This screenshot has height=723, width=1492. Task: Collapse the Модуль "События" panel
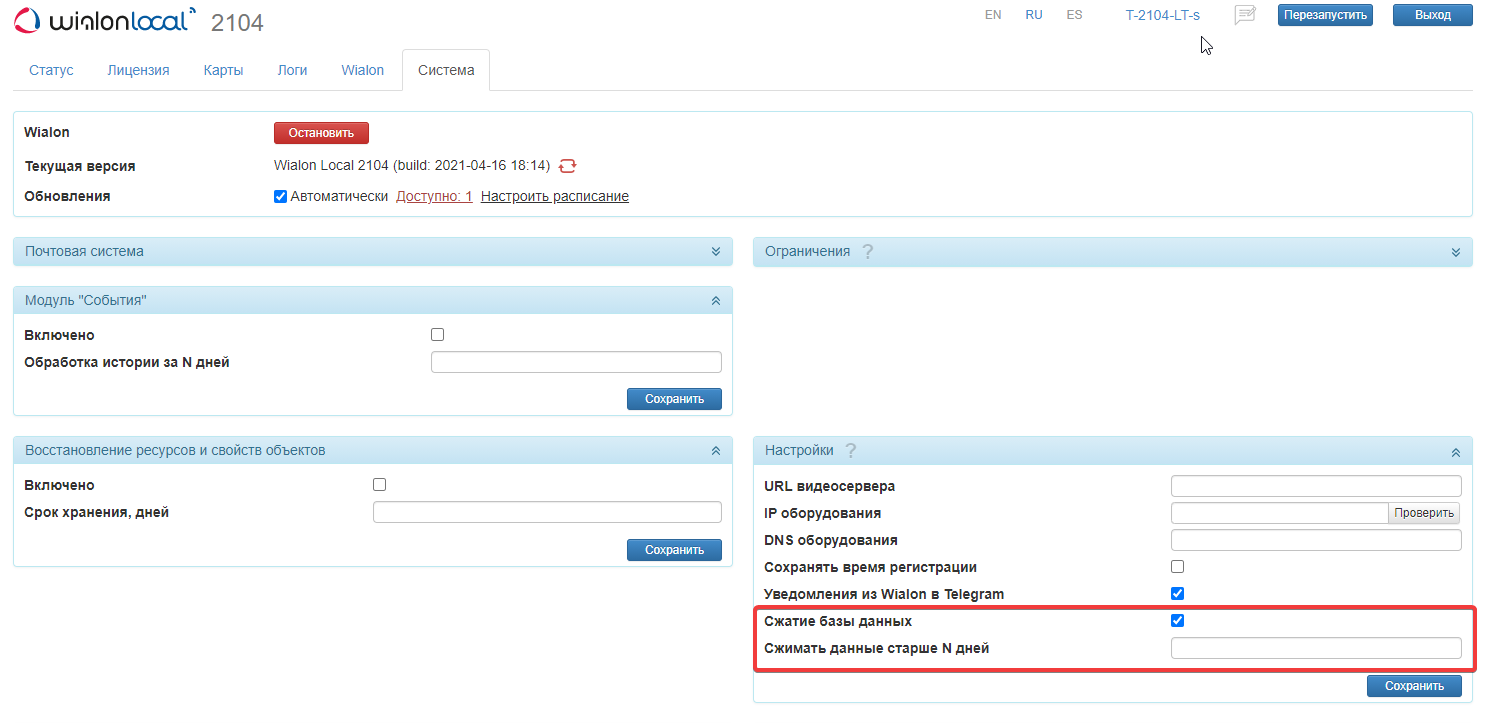[715, 301]
